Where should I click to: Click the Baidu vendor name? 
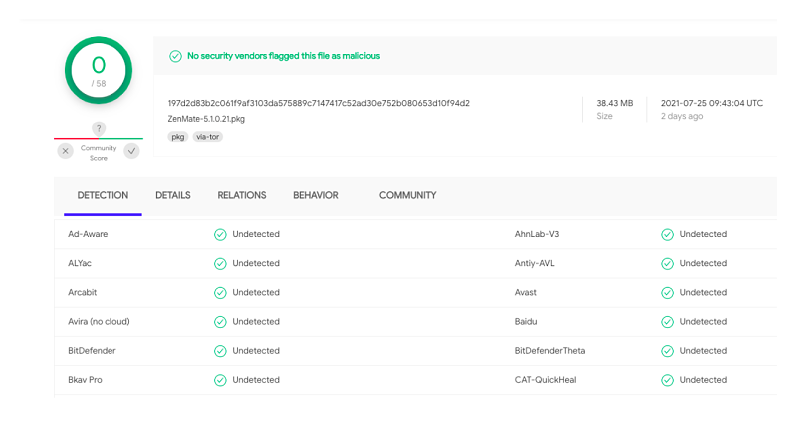coord(526,322)
